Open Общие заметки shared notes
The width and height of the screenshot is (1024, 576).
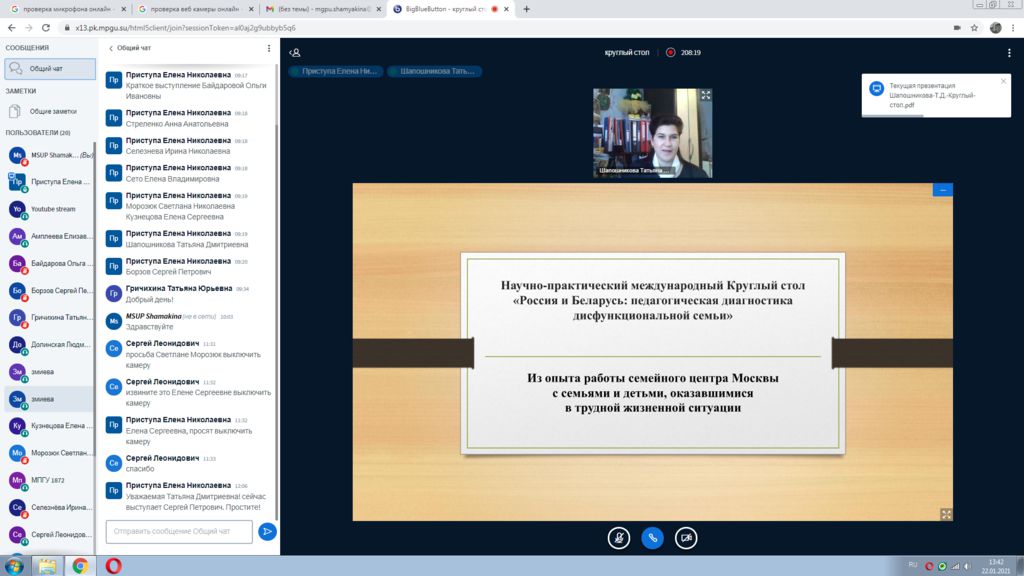52,111
